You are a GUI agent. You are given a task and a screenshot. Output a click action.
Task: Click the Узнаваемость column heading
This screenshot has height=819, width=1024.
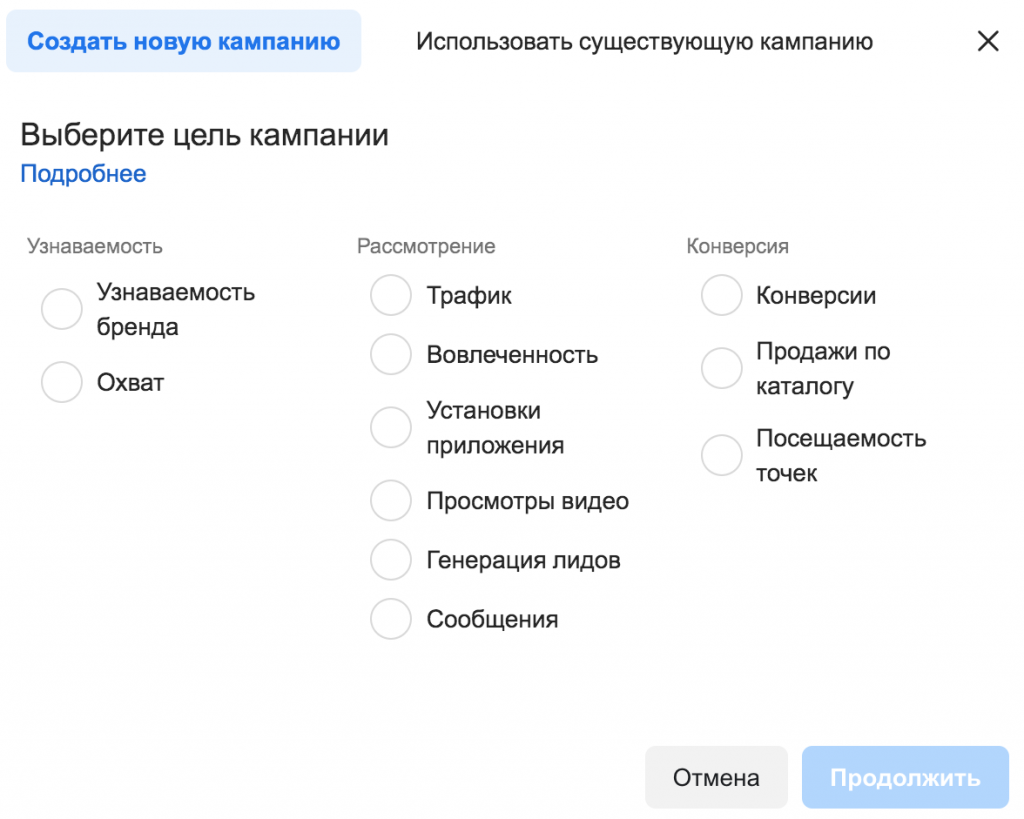pos(95,246)
